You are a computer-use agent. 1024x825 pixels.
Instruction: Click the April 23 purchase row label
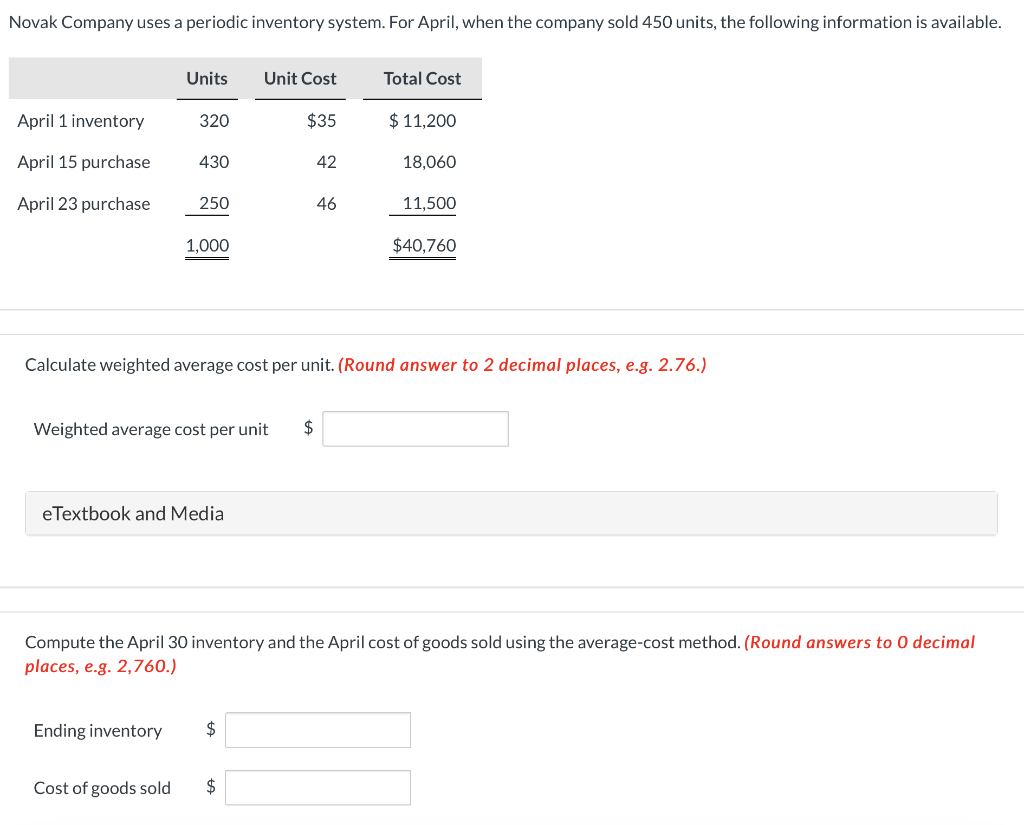84,204
